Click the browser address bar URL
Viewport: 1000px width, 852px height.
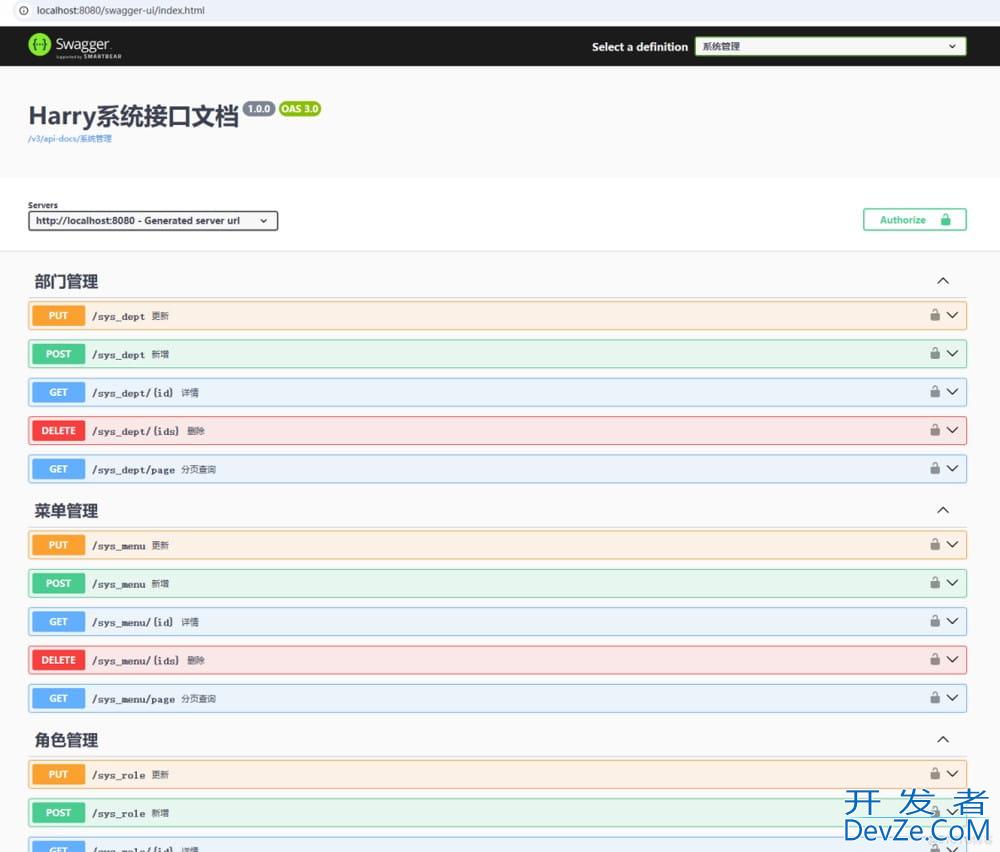click(121, 10)
